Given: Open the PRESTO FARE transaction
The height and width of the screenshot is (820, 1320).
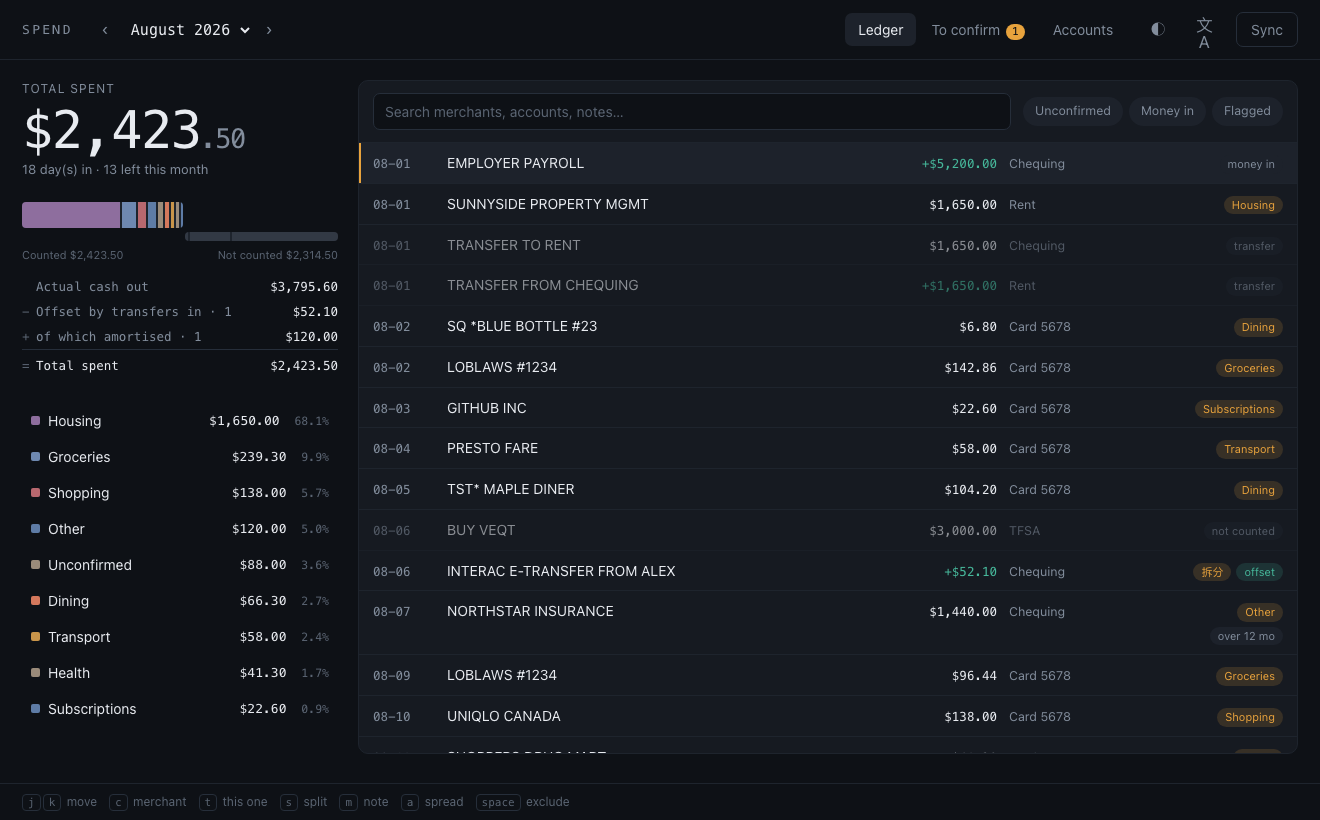Looking at the screenshot, I should tap(828, 448).
